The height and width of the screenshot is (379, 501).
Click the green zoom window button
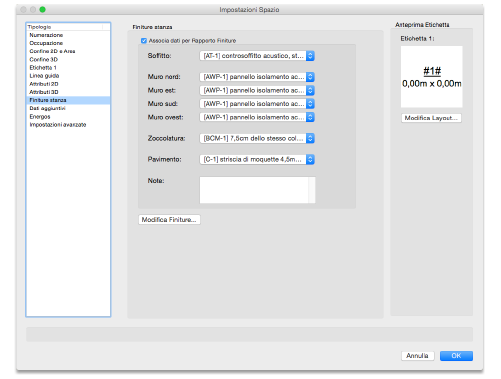pos(42,9)
